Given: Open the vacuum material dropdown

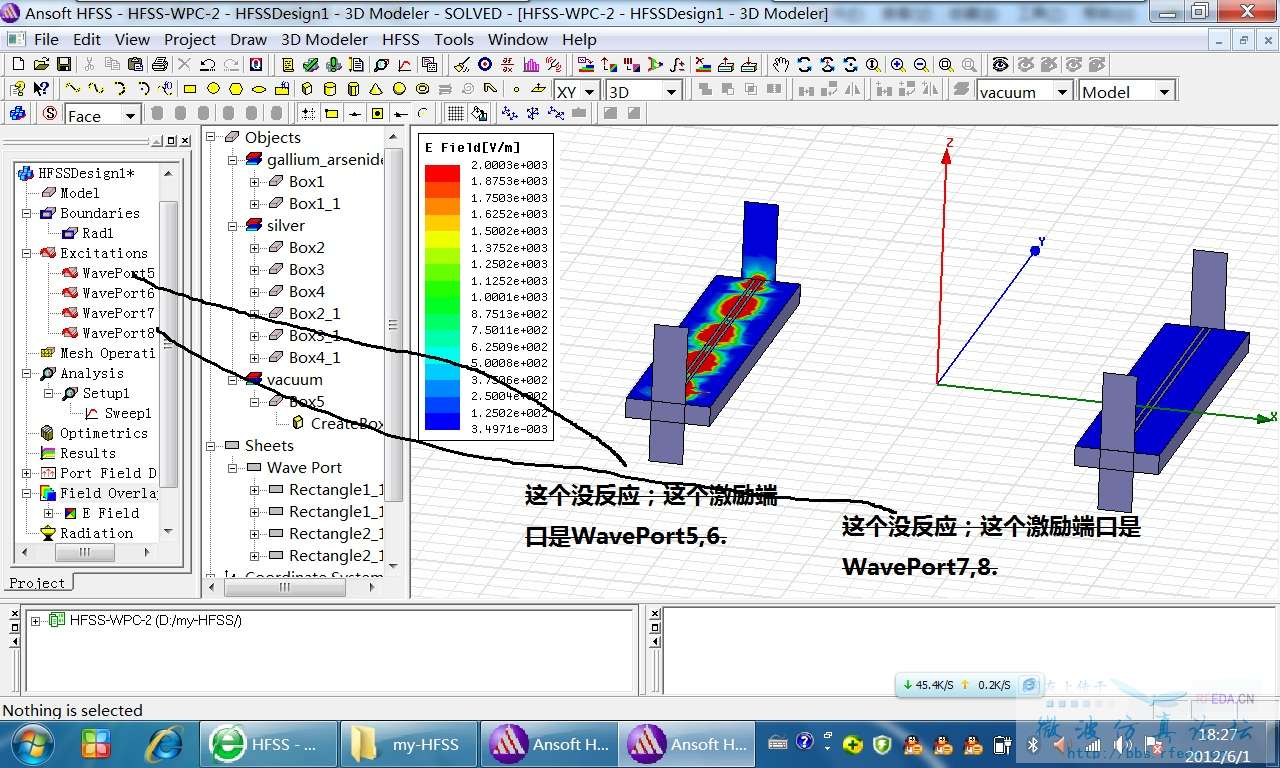Looking at the screenshot, I should pyautogui.click(x=1061, y=91).
